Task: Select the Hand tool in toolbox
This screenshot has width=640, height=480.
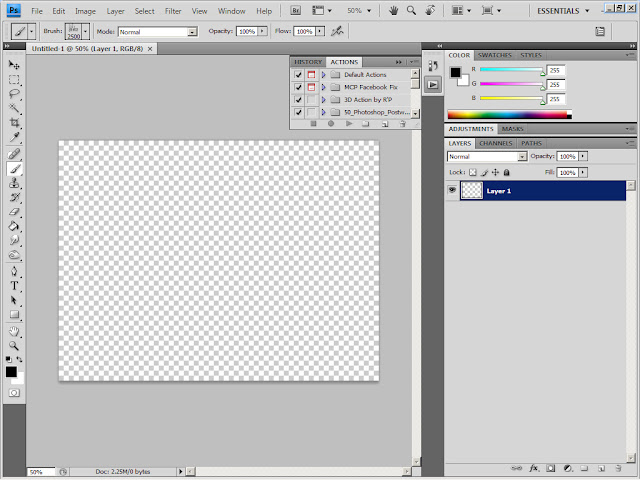Action: [14, 331]
